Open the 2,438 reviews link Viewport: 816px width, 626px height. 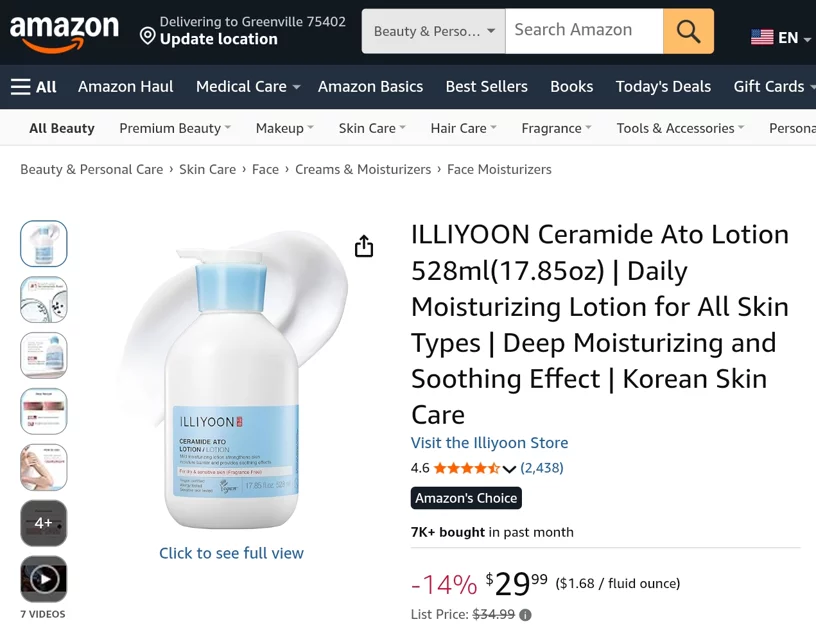pos(542,468)
